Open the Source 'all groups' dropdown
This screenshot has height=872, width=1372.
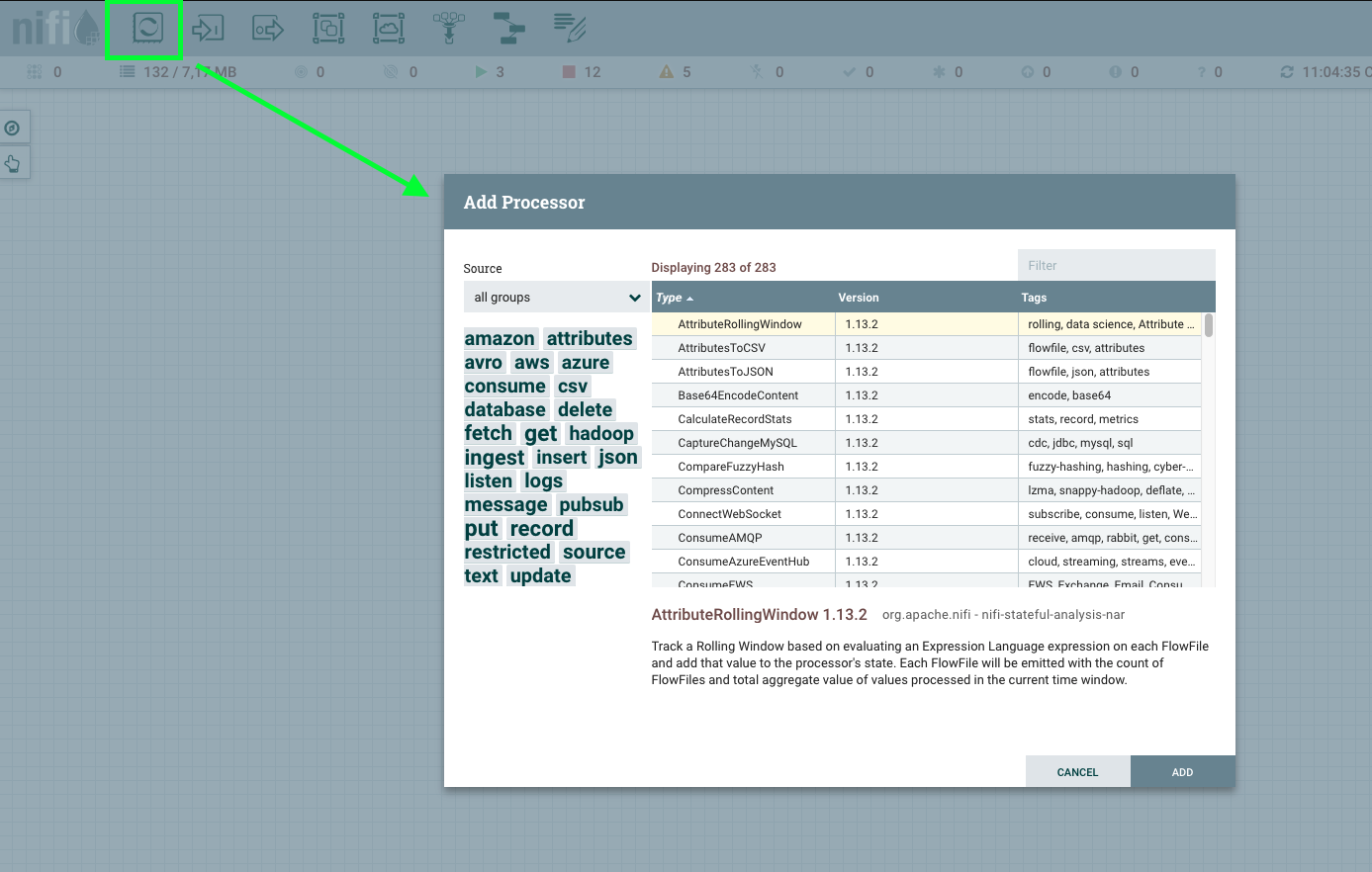556,298
